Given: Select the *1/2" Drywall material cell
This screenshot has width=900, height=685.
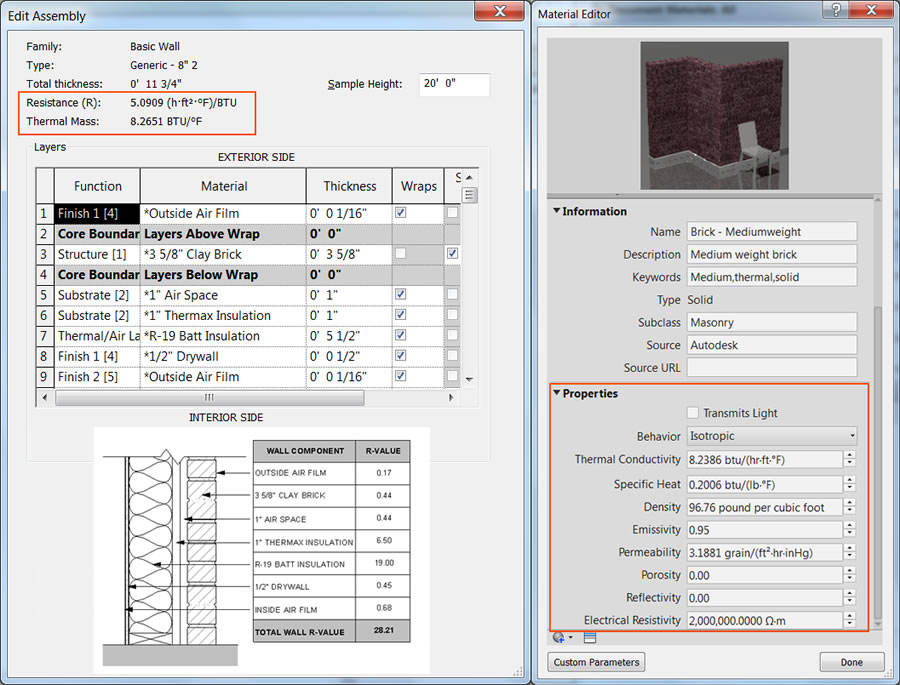Looking at the screenshot, I should click(x=223, y=356).
